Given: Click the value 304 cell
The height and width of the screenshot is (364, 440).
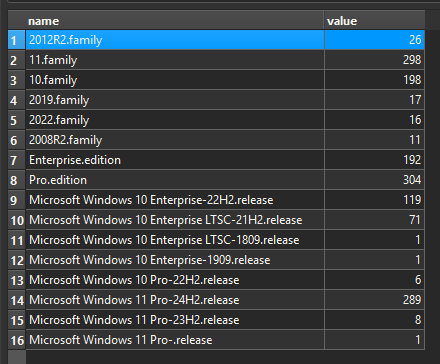Looking at the screenshot, I should coord(374,180).
